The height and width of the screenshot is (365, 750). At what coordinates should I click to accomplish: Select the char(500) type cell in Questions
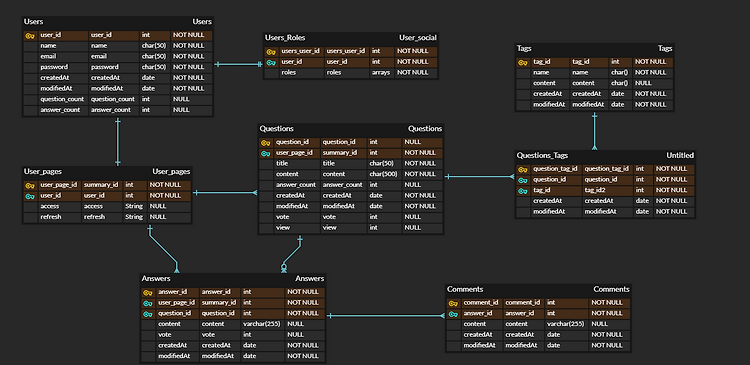click(x=384, y=174)
